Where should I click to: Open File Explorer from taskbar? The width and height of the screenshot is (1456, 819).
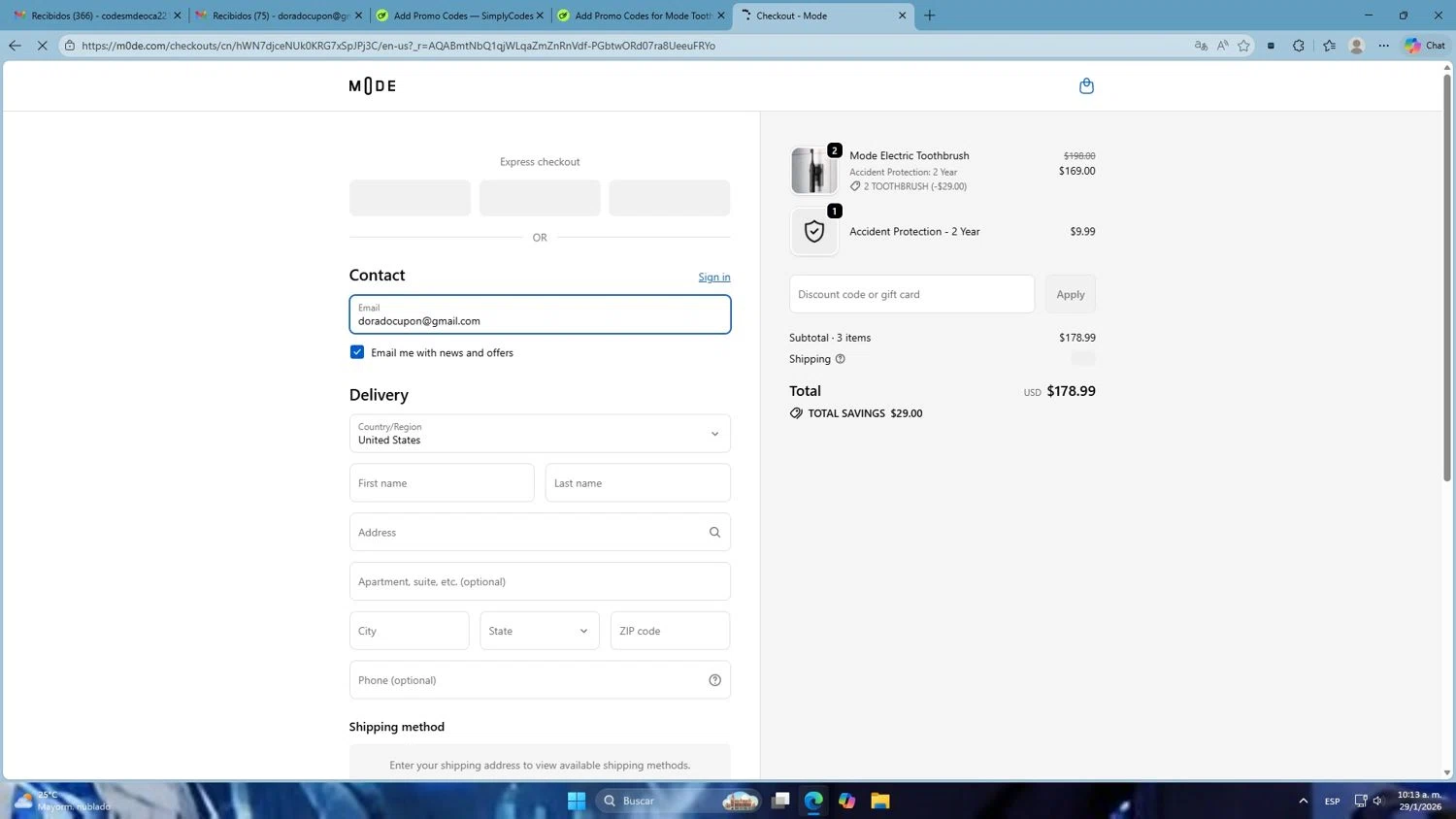[x=880, y=801]
